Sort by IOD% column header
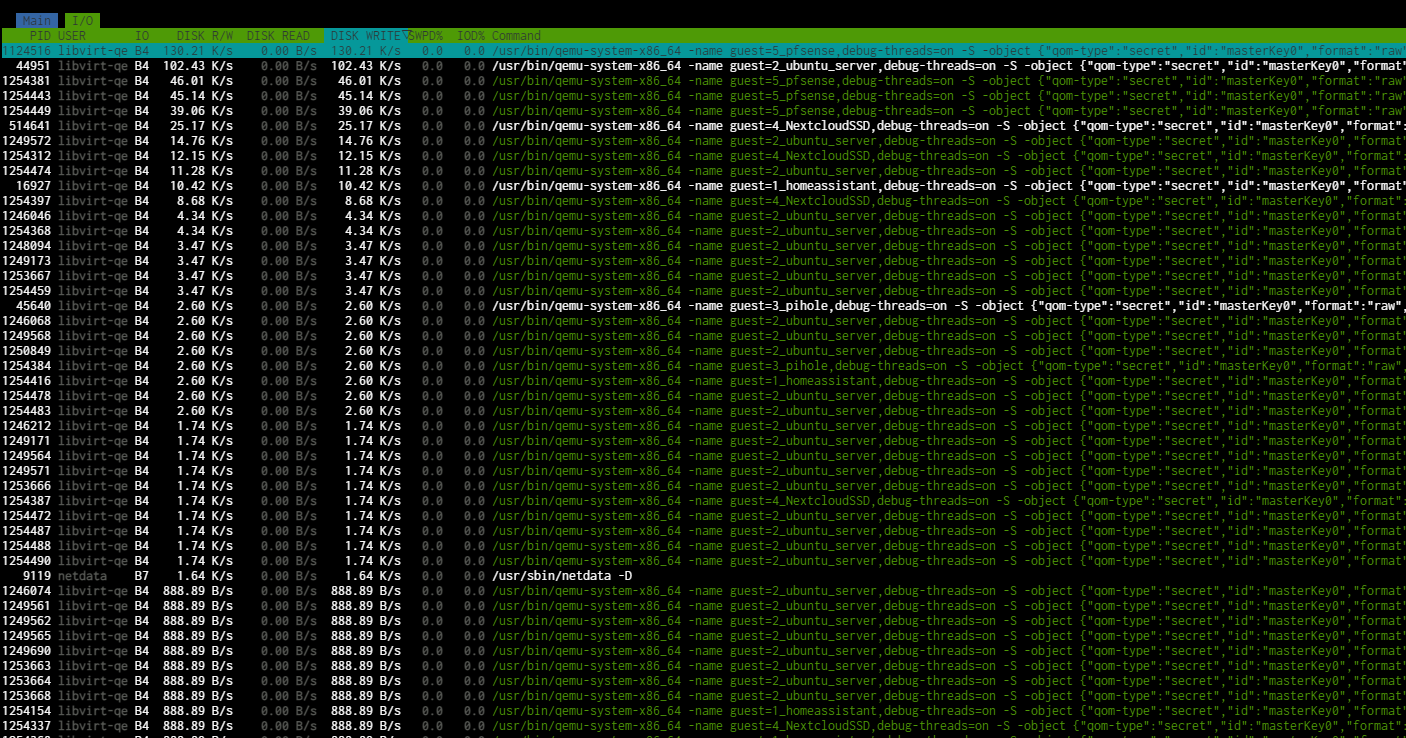This screenshot has height=738, width=1406. (x=471, y=36)
